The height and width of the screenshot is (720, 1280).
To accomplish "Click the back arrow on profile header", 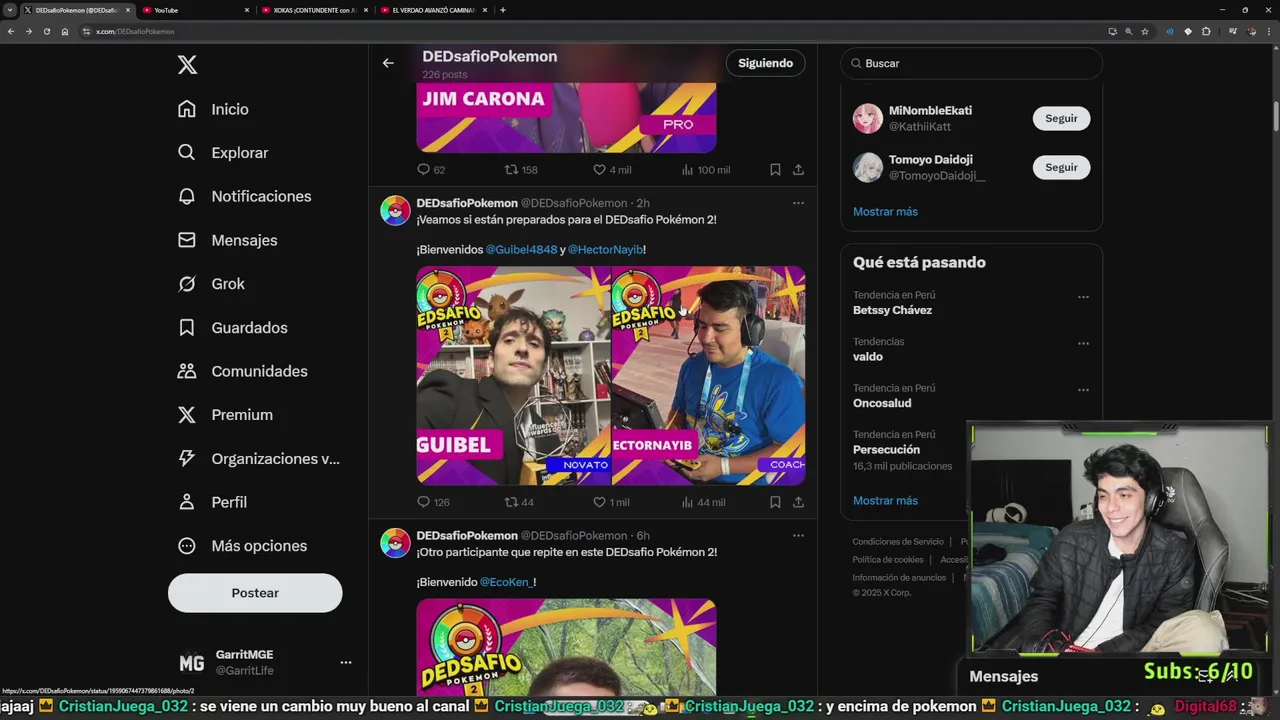I will click(388, 63).
